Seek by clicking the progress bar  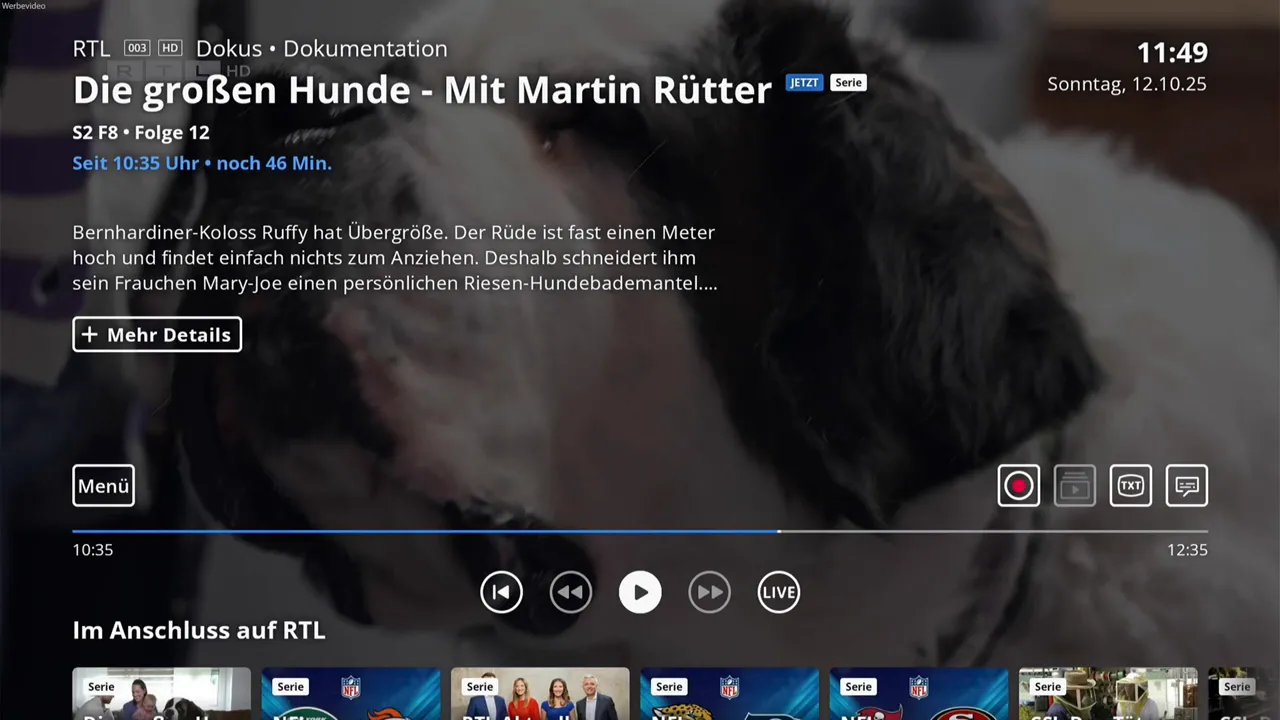[x=640, y=531]
